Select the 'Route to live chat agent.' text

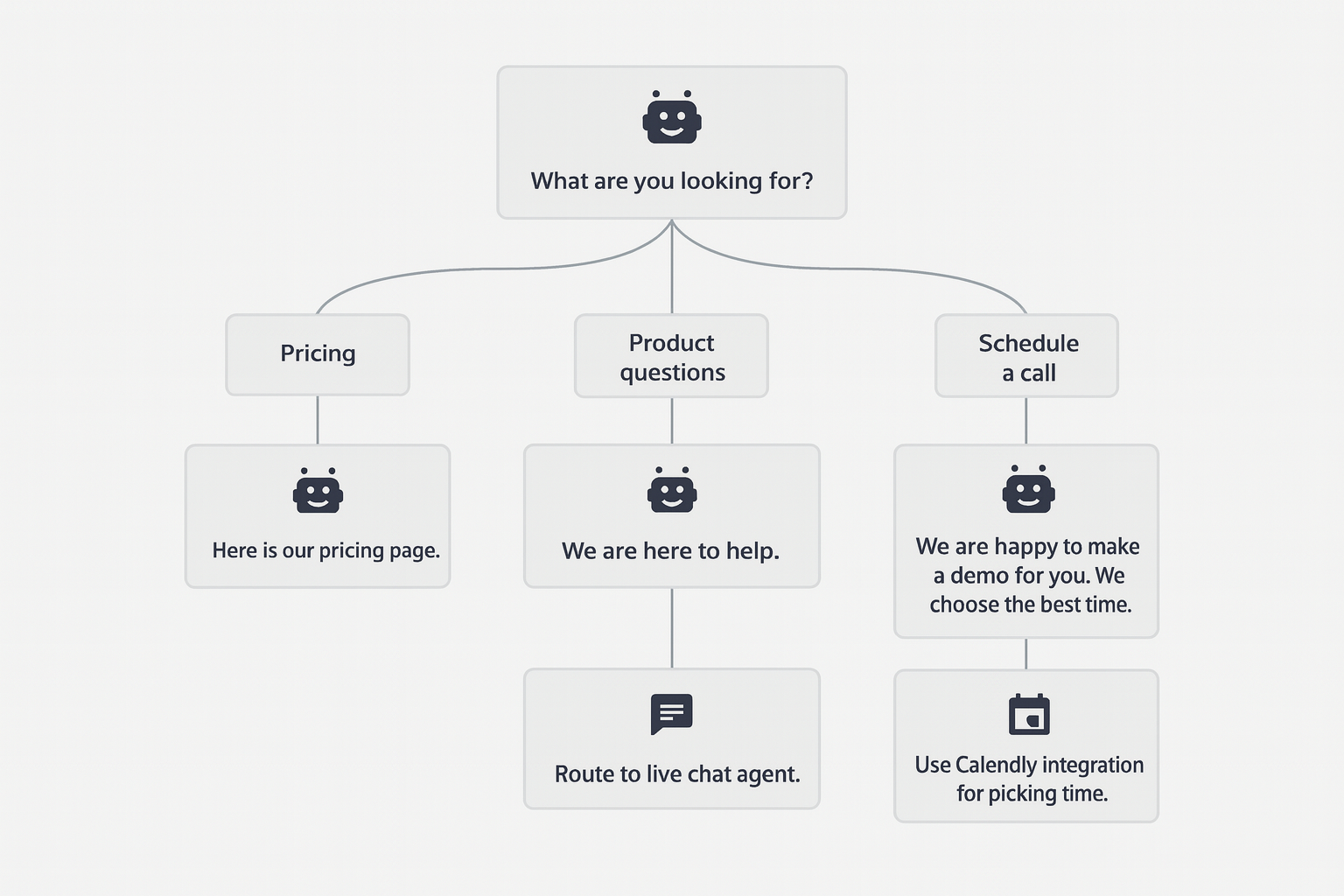point(676,774)
